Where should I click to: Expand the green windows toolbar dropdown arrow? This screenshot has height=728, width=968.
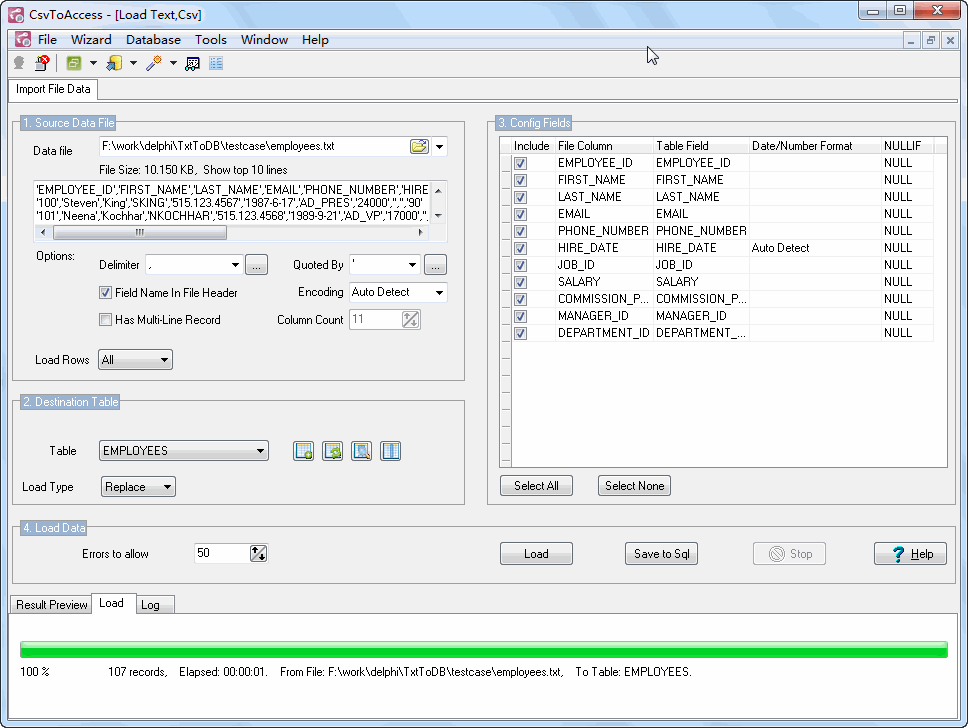click(x=93, y=63)
